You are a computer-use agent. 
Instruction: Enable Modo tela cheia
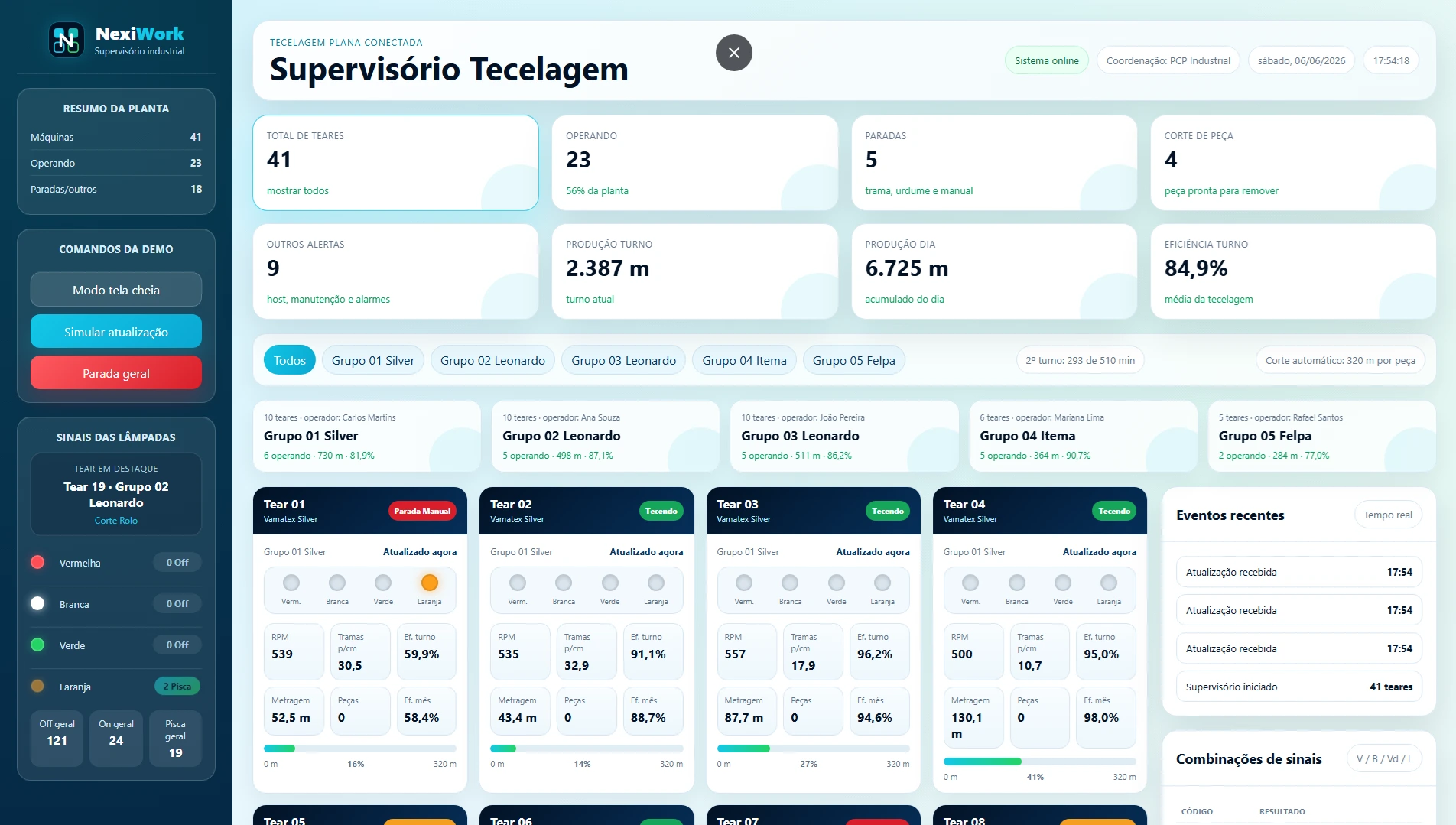coord(116,290)
